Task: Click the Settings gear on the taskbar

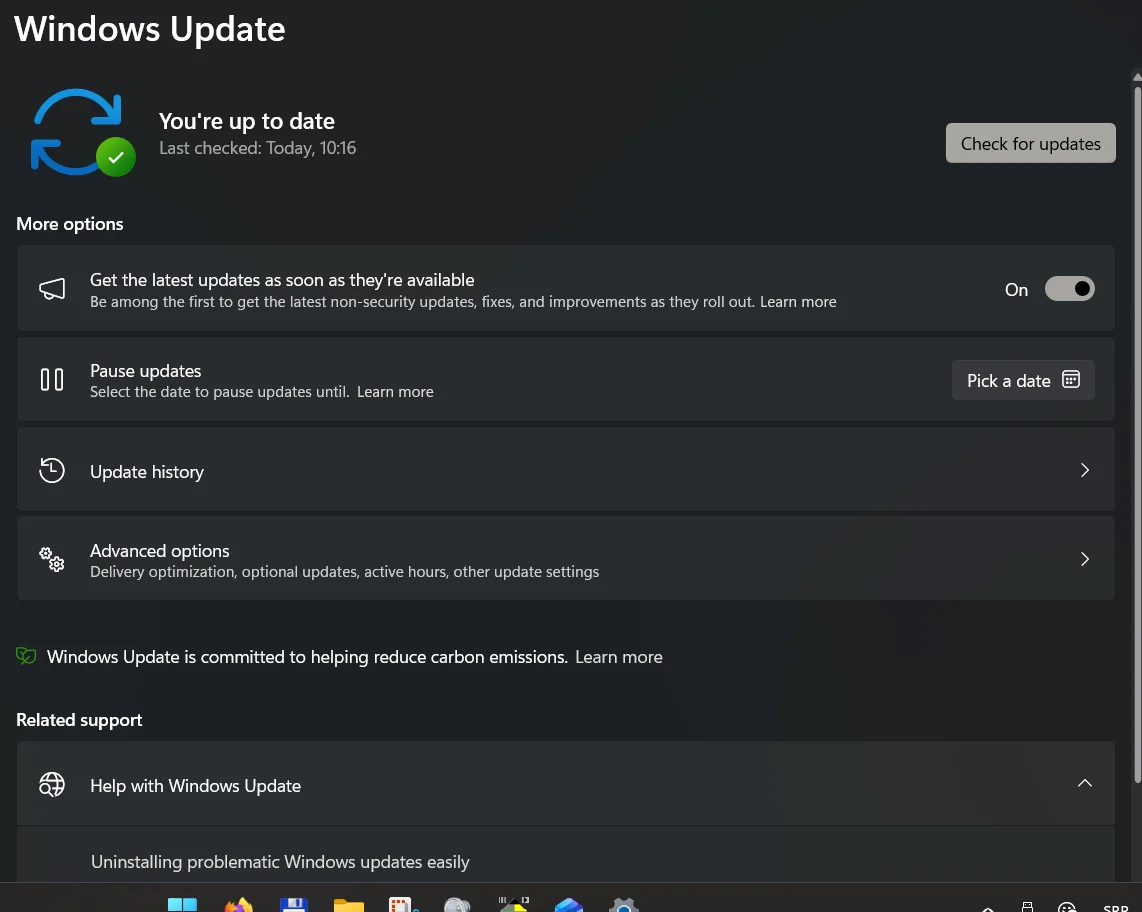Action: 623,905
